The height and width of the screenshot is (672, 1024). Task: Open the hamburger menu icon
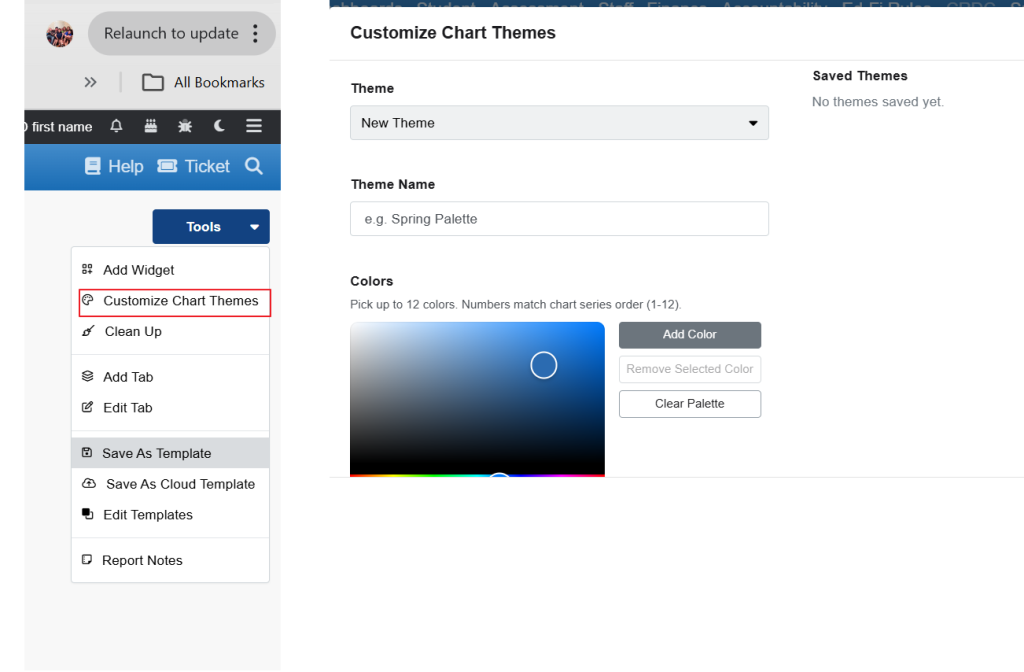[254, 126]
